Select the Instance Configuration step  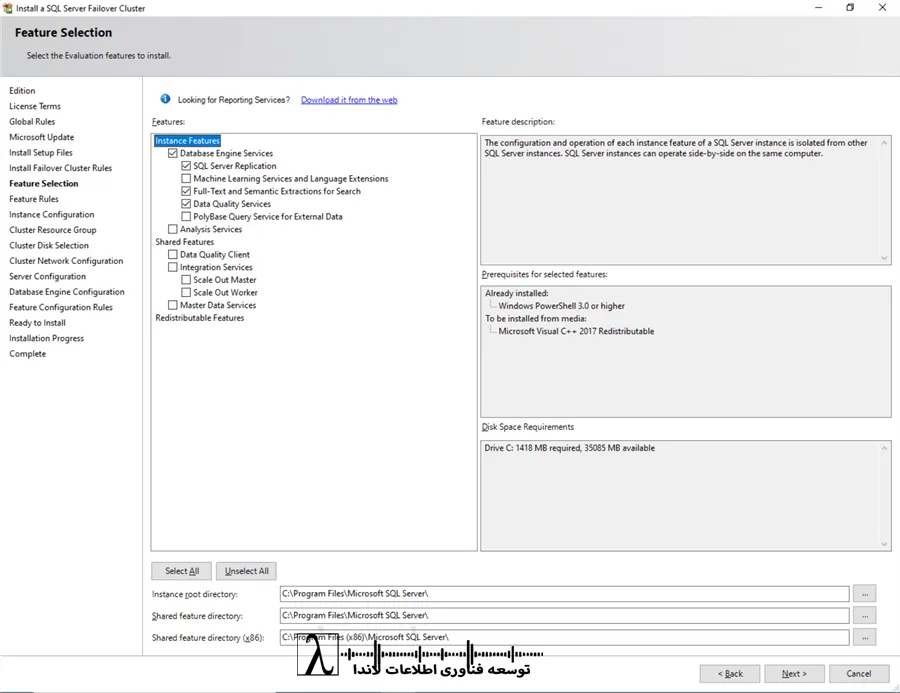click(x=52, y=215)
